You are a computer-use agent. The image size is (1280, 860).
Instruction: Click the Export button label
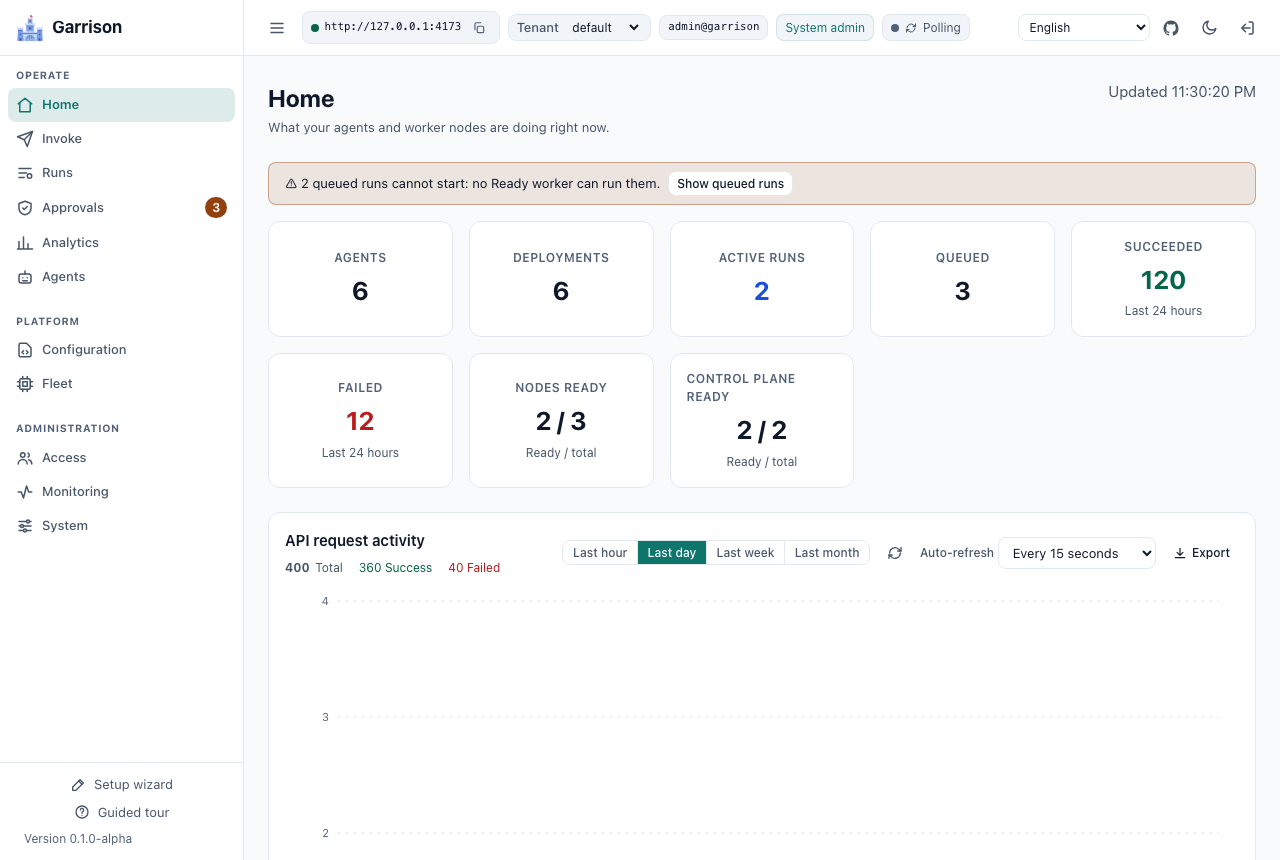[x=1211, y=553]
